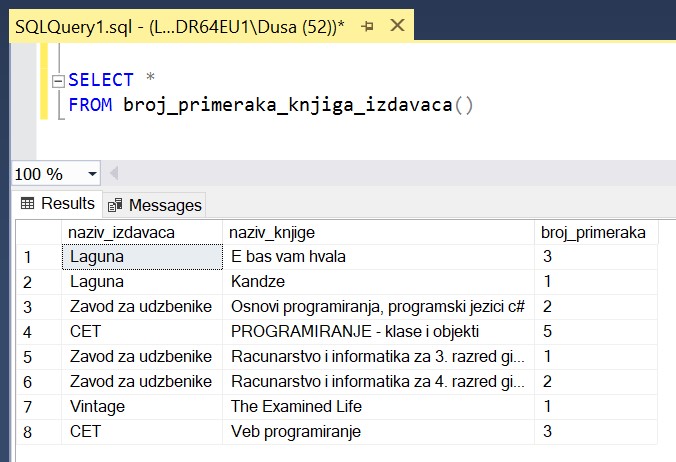Select row 4 by its row number

(x=29, y=331)
